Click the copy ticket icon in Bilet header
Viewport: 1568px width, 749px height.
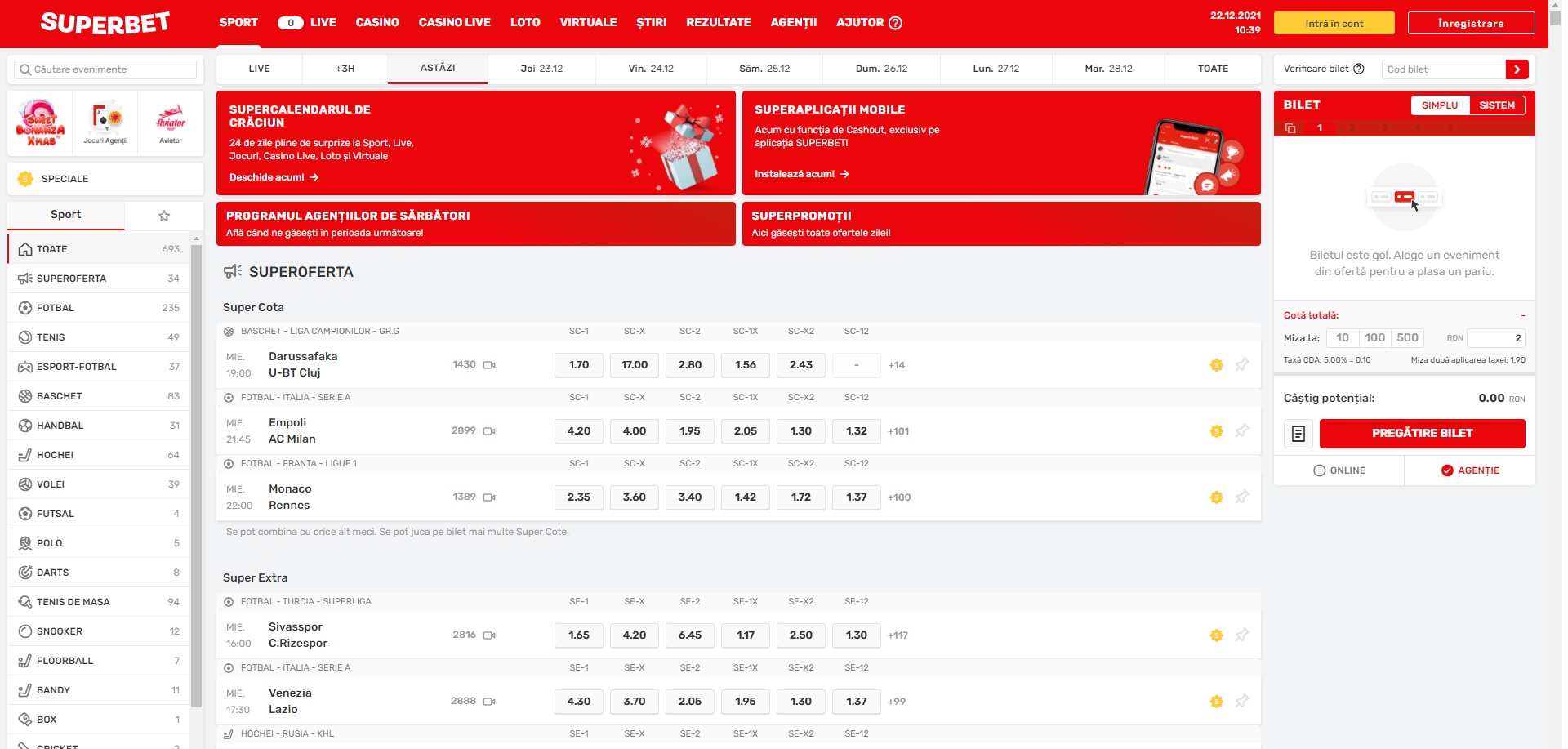click(1290, 128)
